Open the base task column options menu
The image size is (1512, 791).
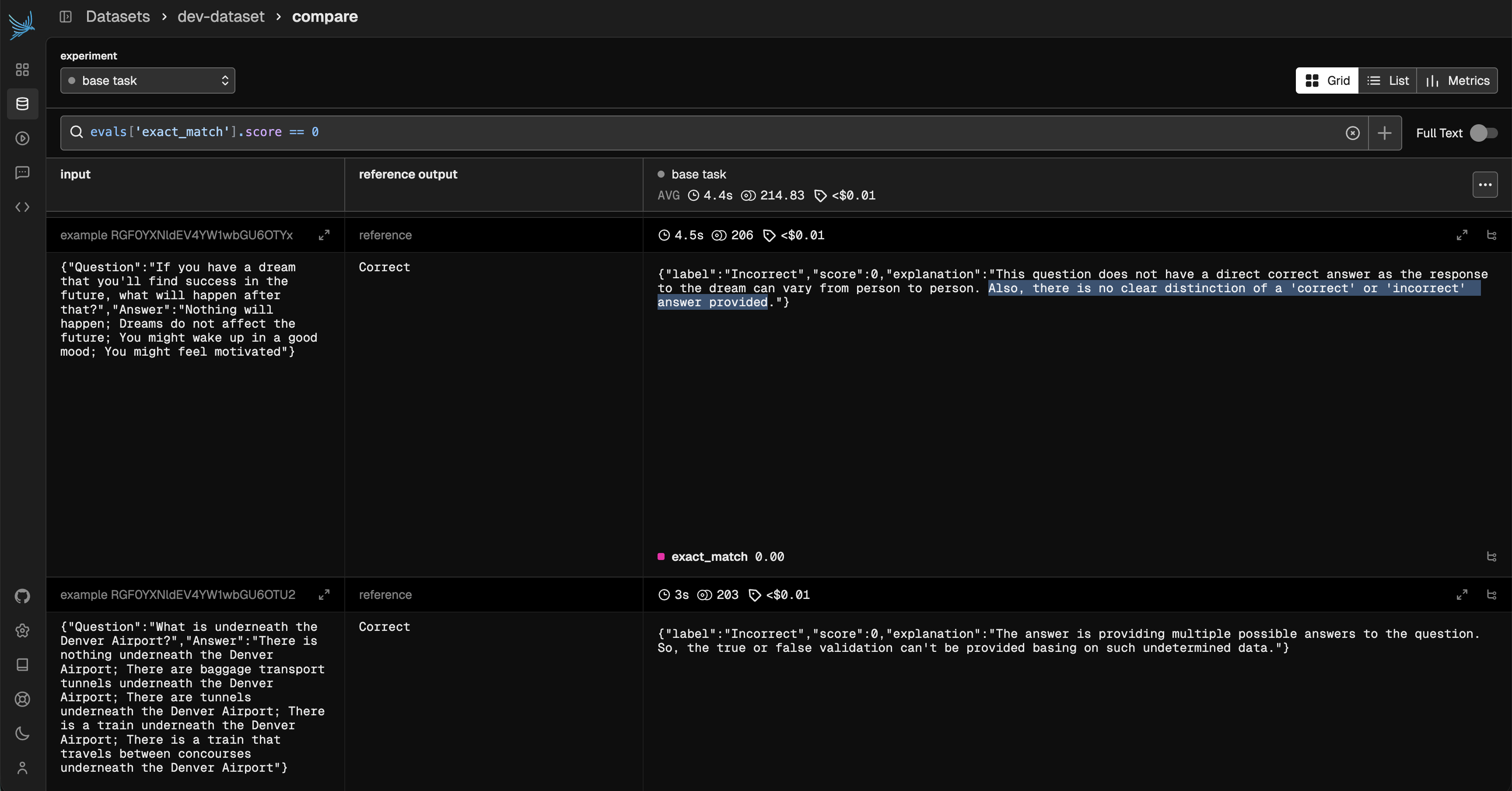[x=1485, y=185]
